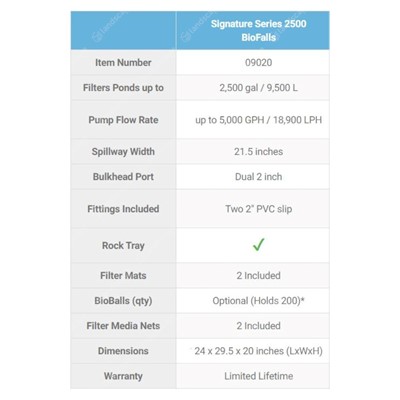This screenshot has width=400, height=400.
Task: Select the Dual 2 inch value
Action: (x=258, y=177)
